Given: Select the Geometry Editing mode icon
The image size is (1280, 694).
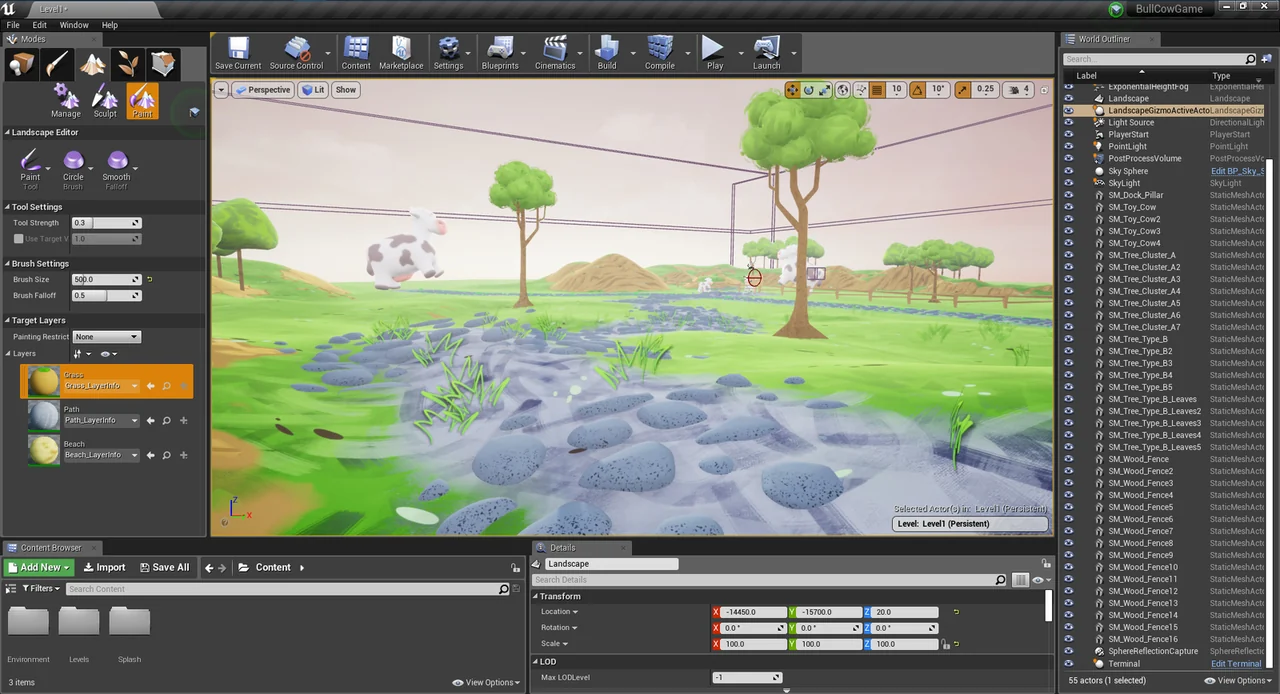Looking at the screenshot, I should coord(163,65).
